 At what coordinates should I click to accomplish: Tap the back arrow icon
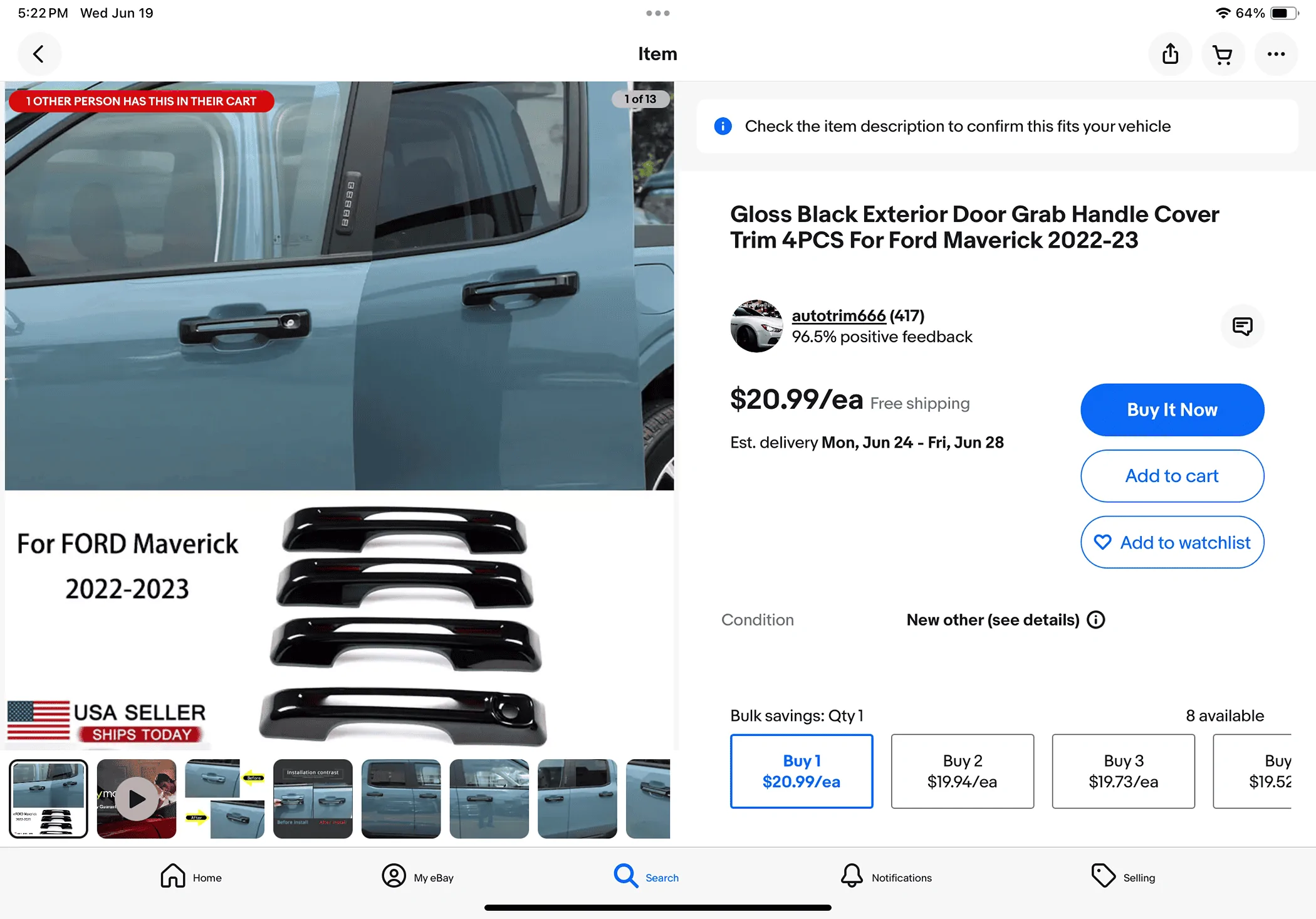[x=39, y=54]
